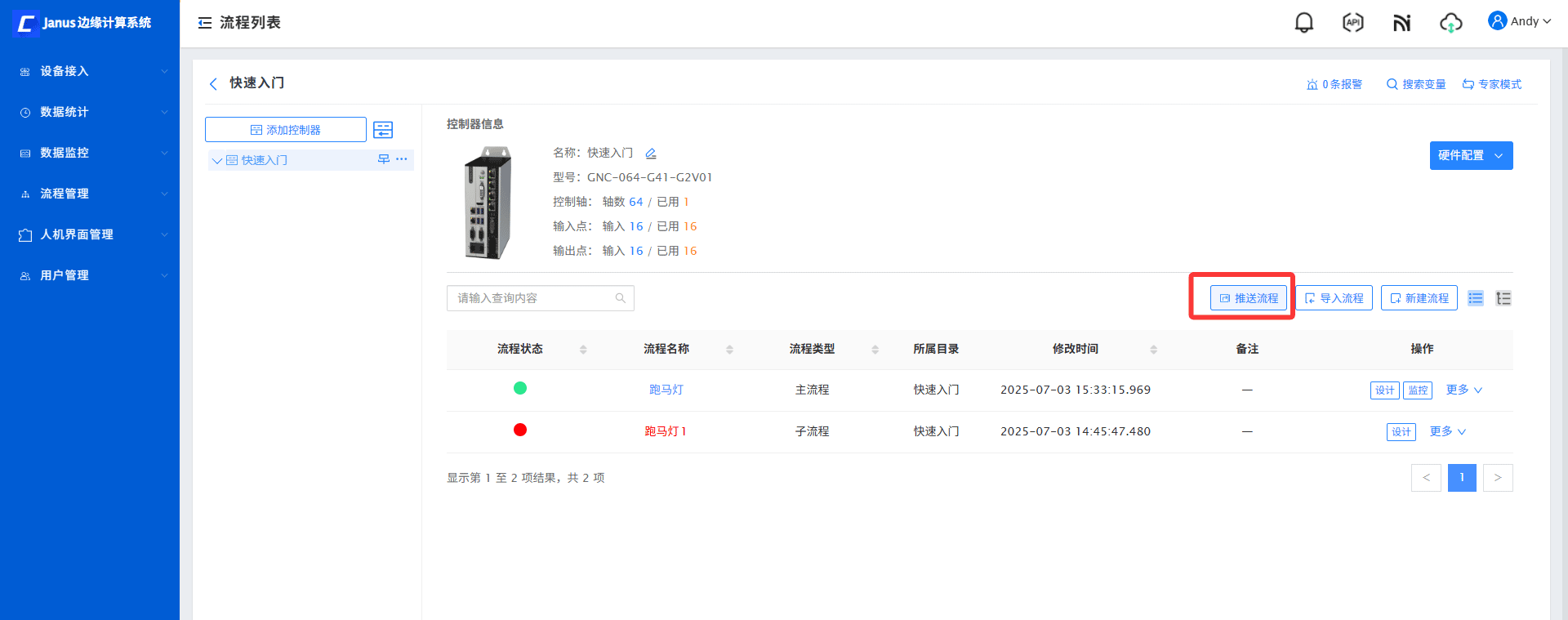Click the process search input field

pos(531,298)
